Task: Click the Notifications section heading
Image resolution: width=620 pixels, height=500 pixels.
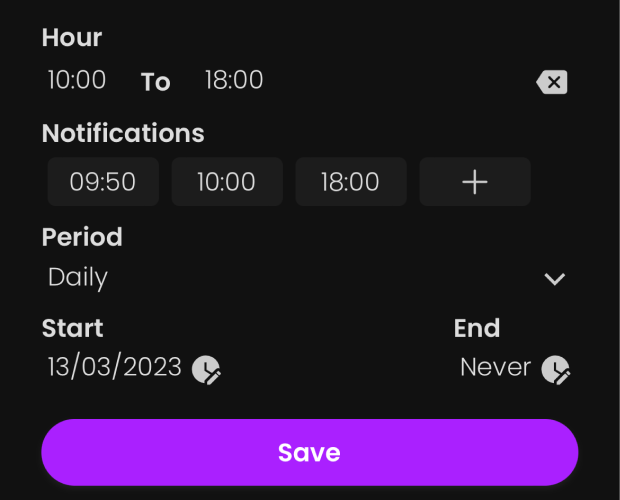Action: 123,133
